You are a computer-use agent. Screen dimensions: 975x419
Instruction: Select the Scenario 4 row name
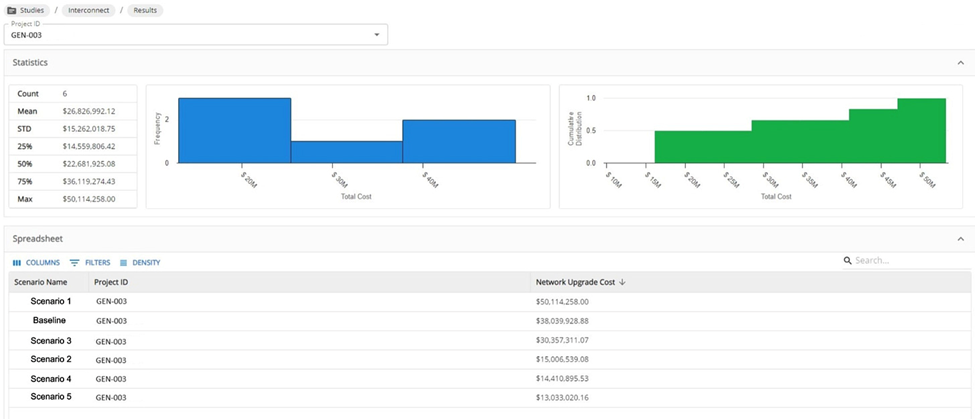tap(51, 379)
